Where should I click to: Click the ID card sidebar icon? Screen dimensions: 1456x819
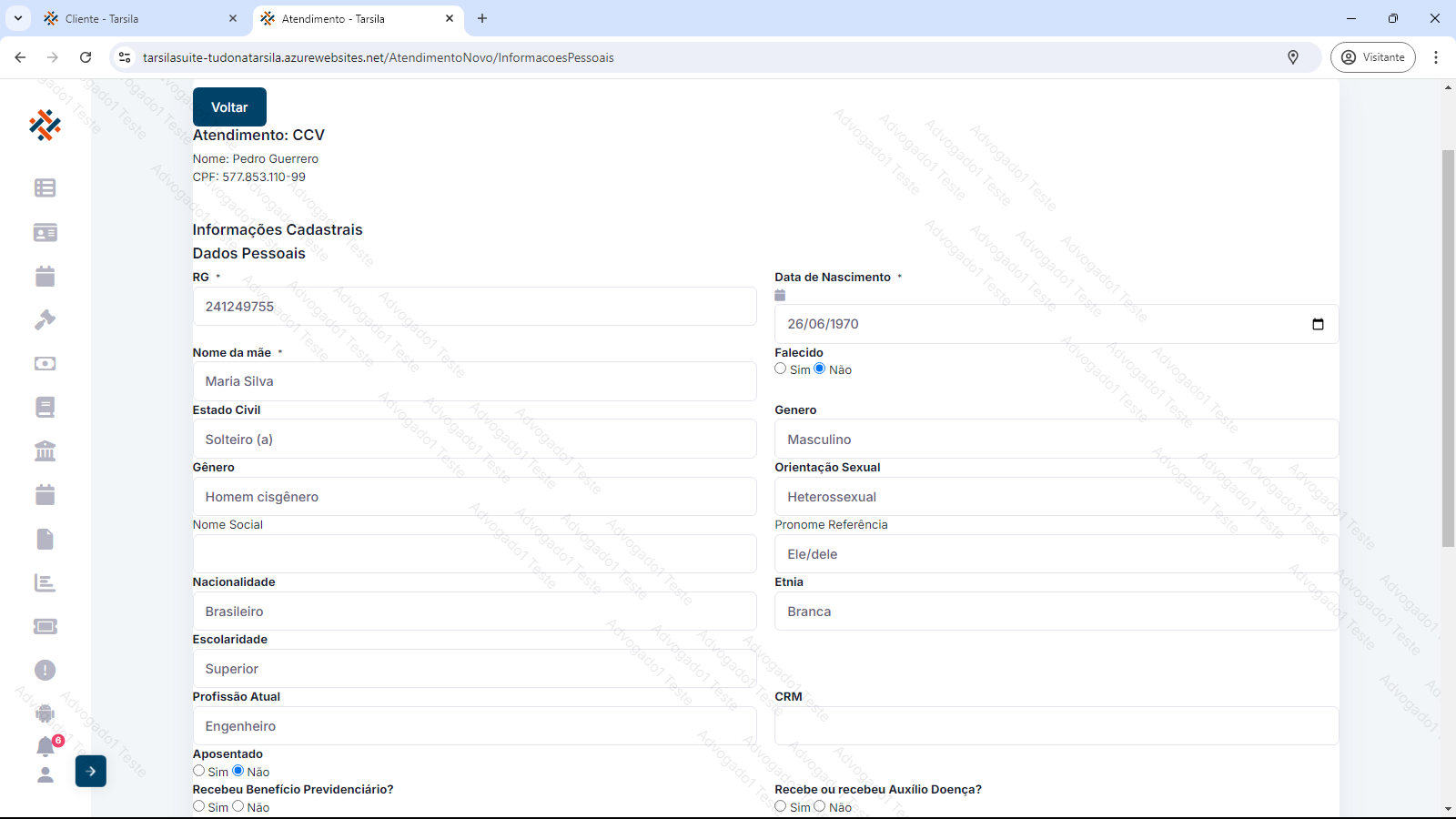point(45,233)
